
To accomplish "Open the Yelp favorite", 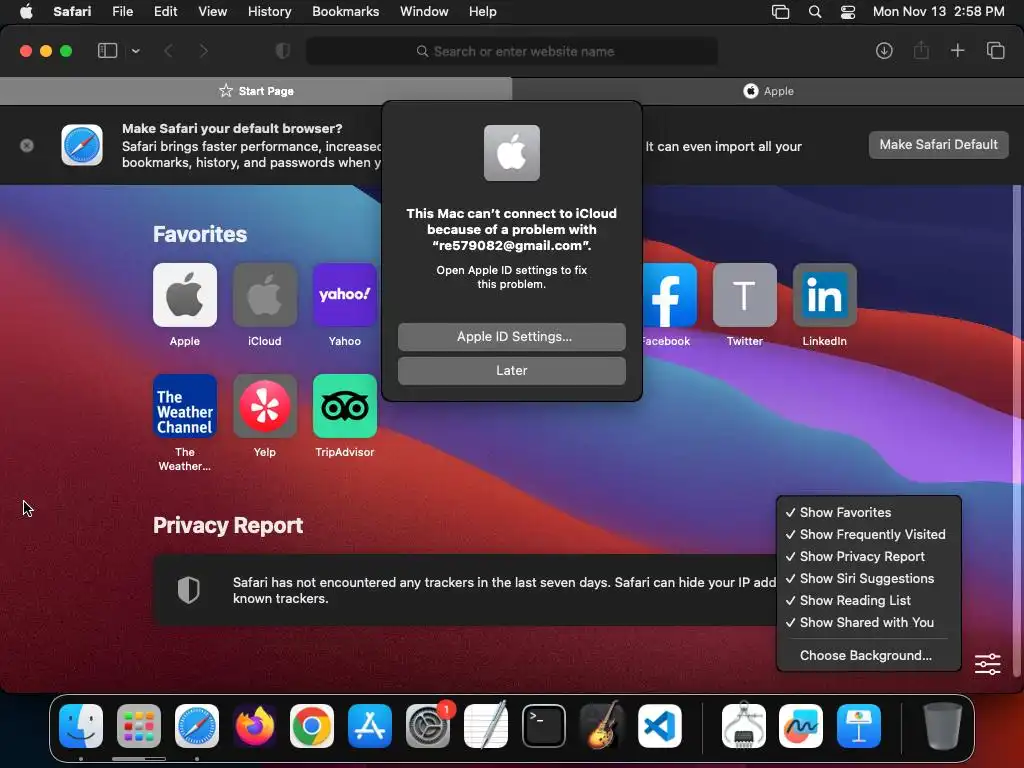I will pos(264,406).
